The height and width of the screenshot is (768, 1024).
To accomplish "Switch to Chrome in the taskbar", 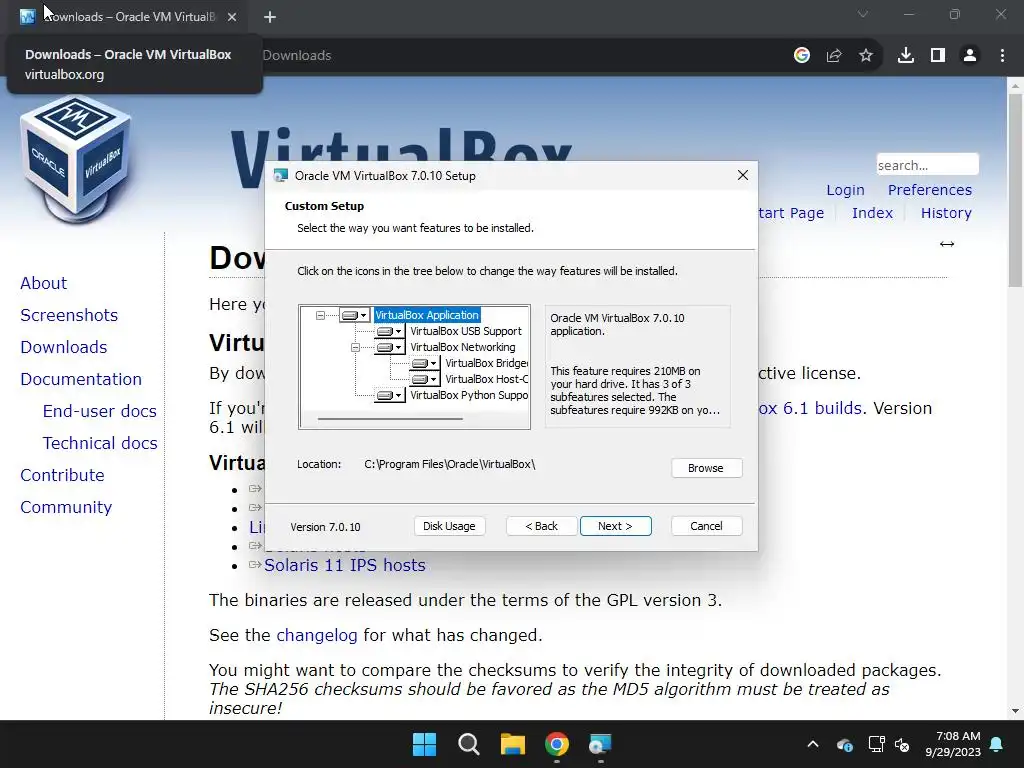I will pyautogui.click(x=556, y=744).
